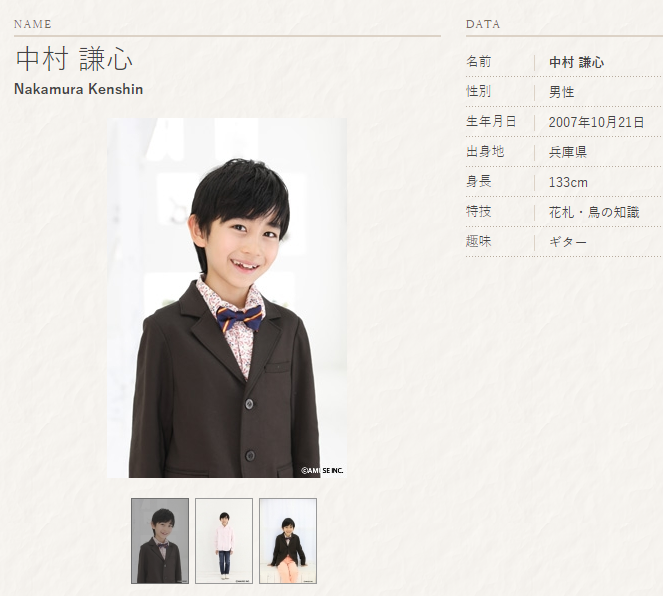Screen dimensions: 663x596
Task: Click the 生年月日 row label
Action: 491,122
